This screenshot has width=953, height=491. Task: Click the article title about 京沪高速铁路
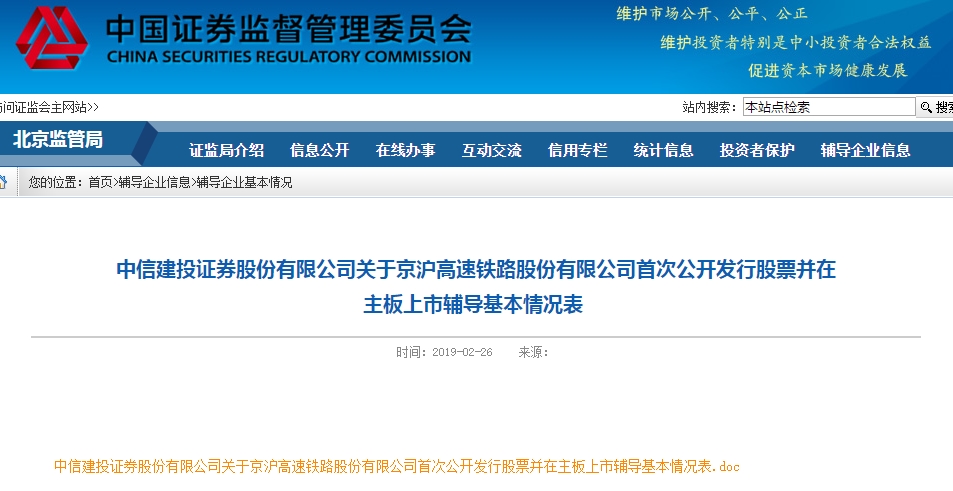point(476,286)
